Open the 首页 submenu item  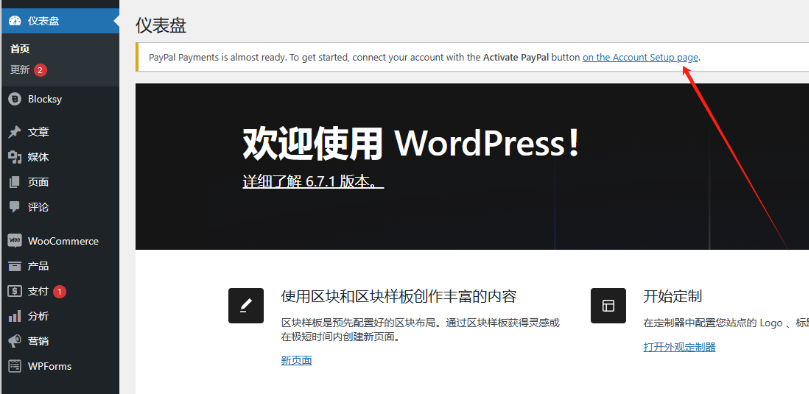[20, 49]
